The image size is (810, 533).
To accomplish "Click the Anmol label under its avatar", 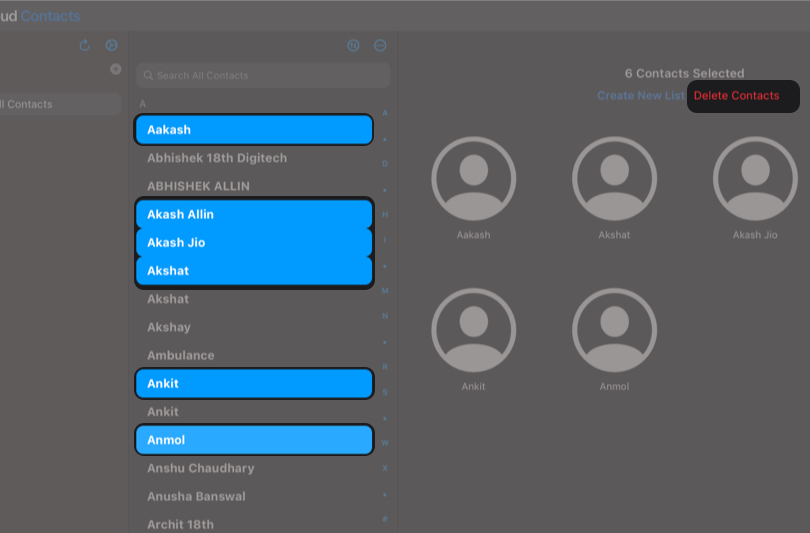I will point(614,386).
